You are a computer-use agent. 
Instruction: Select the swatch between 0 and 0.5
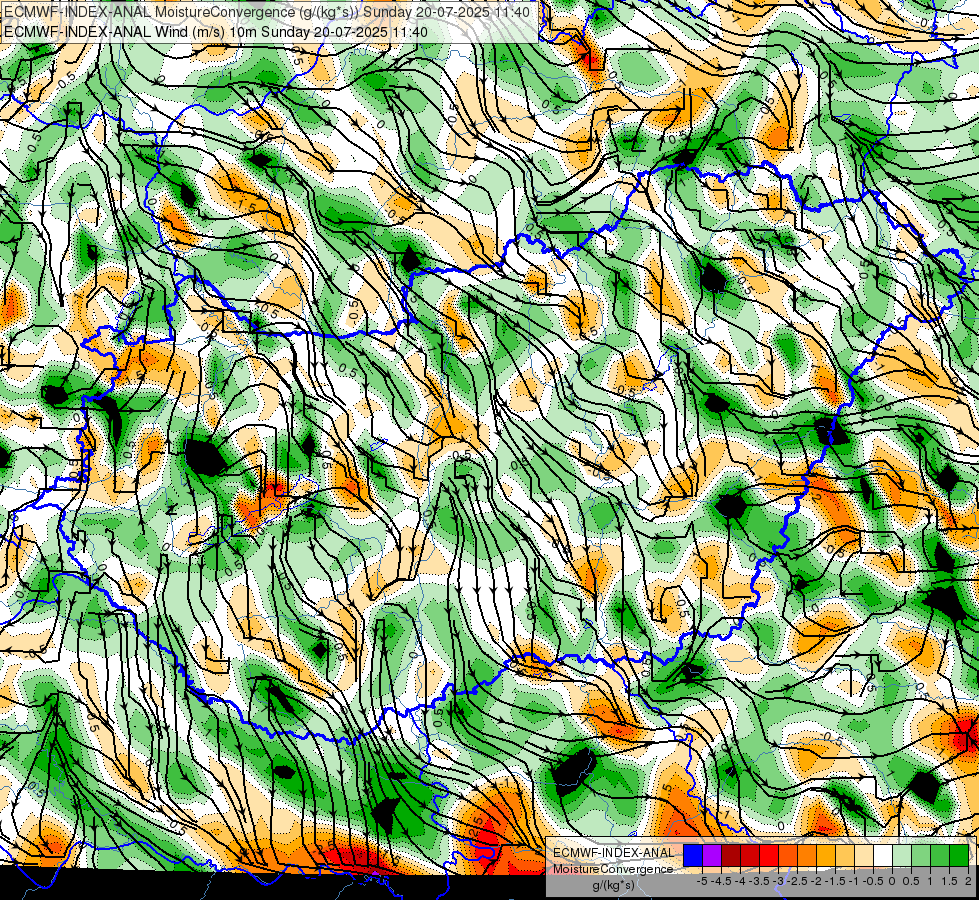pyautogui.click(x=902, y=856)
